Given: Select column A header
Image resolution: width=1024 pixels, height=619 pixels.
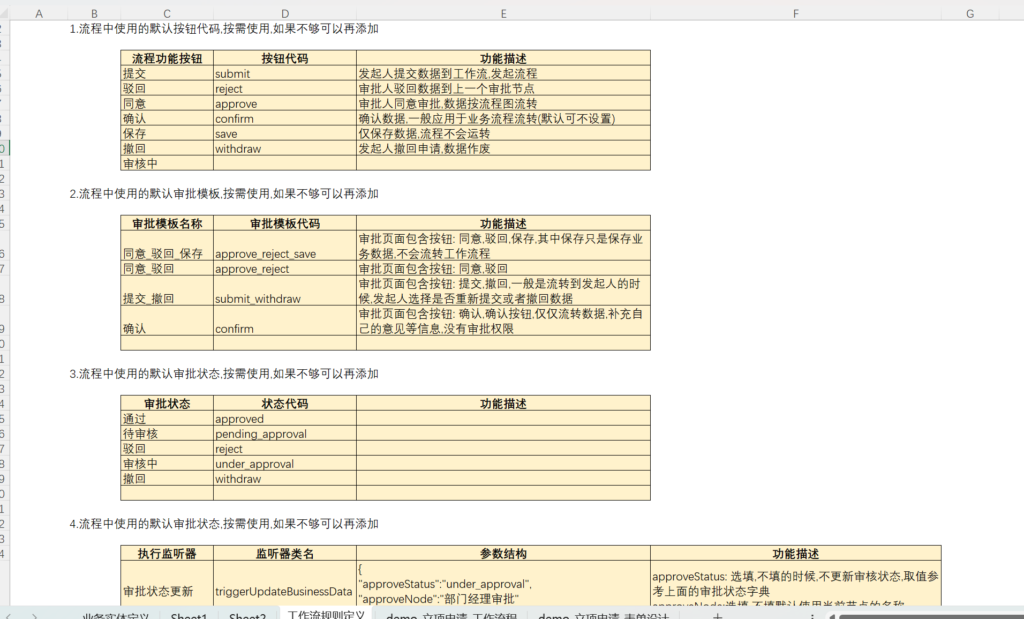Looking at the screenshot, I should click(39, 14).
